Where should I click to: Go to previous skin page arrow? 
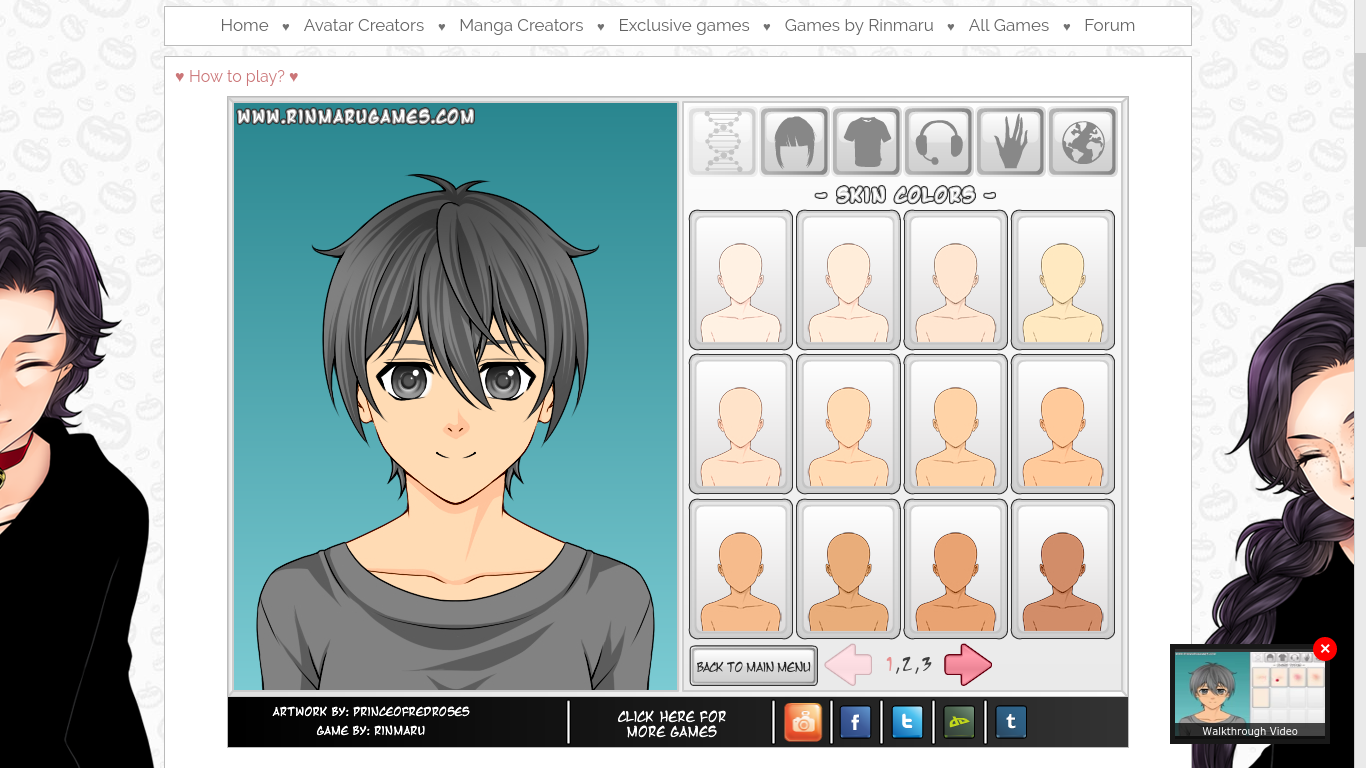coord(848,665)
